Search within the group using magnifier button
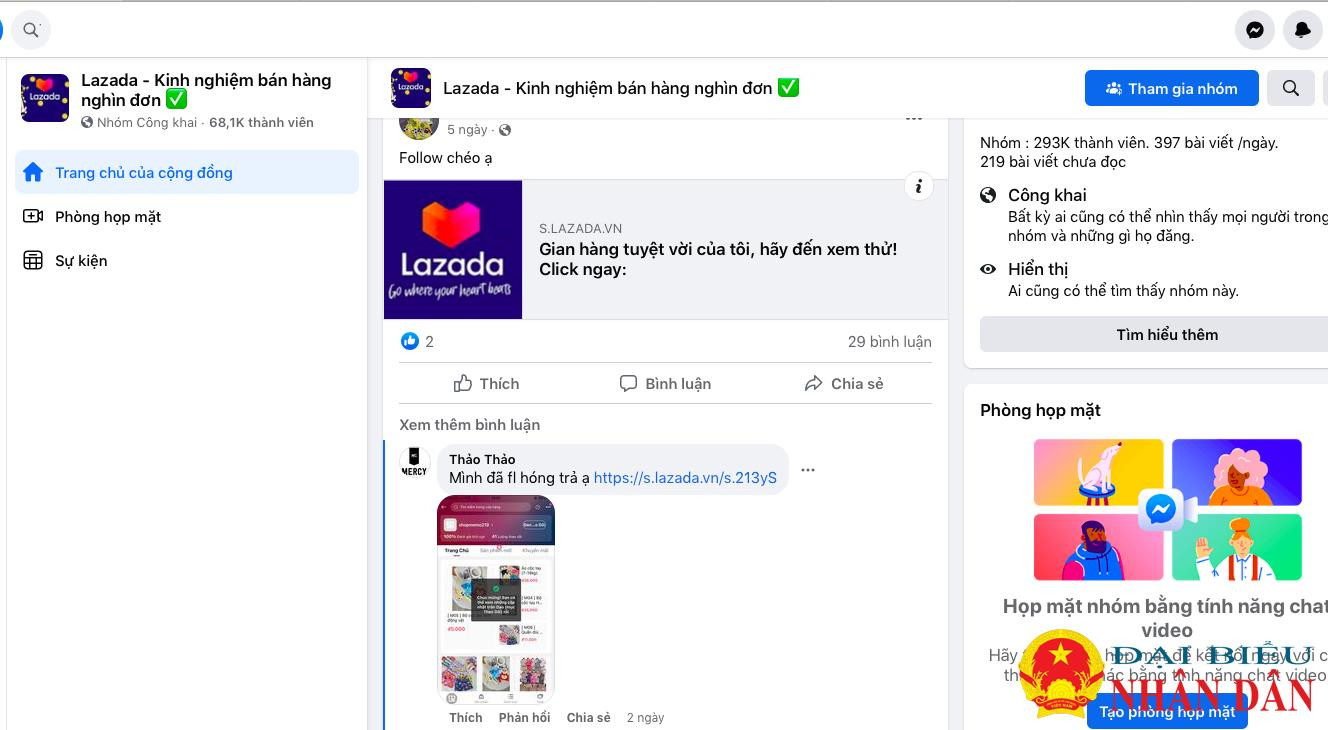This screenshot has height=730, width=1328. pos(1291,88)
